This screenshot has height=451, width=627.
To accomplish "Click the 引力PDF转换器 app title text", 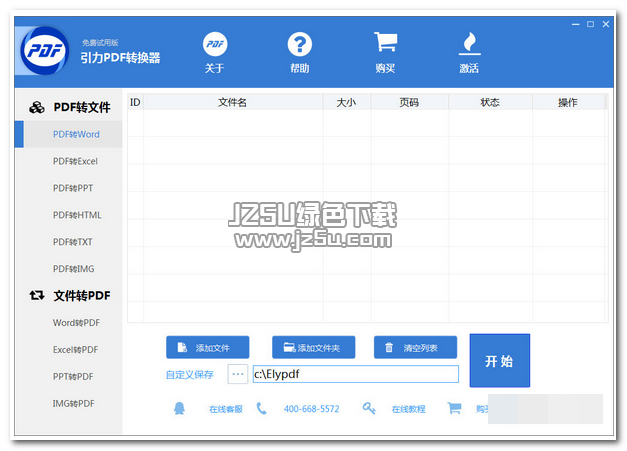I will pyautogui.click(x=120, y=58).
